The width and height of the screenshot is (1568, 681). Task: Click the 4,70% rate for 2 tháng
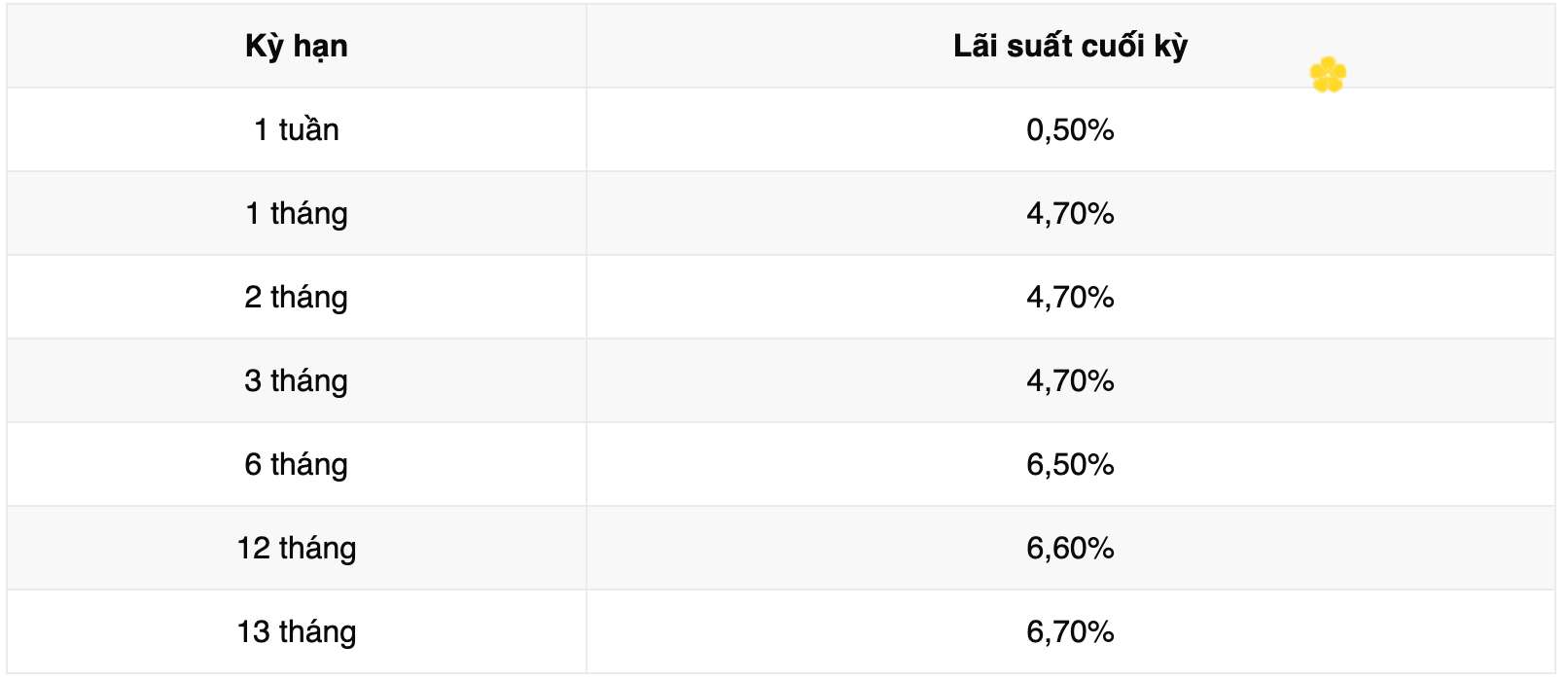[x=1070, y=298]
